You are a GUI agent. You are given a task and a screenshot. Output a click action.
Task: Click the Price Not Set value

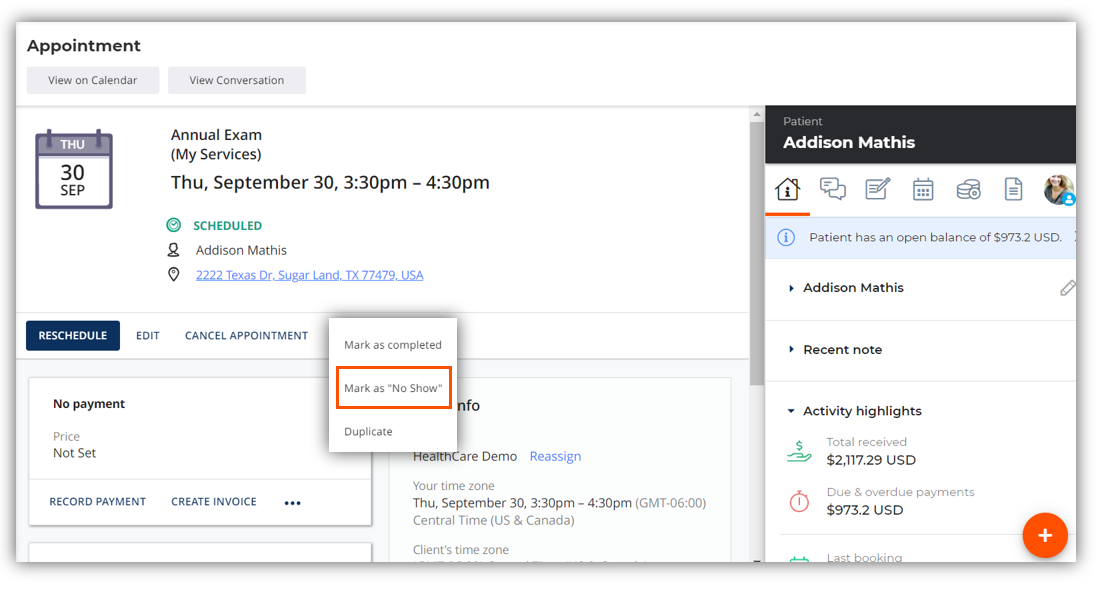pyautogui.click(x=74, y=453)
